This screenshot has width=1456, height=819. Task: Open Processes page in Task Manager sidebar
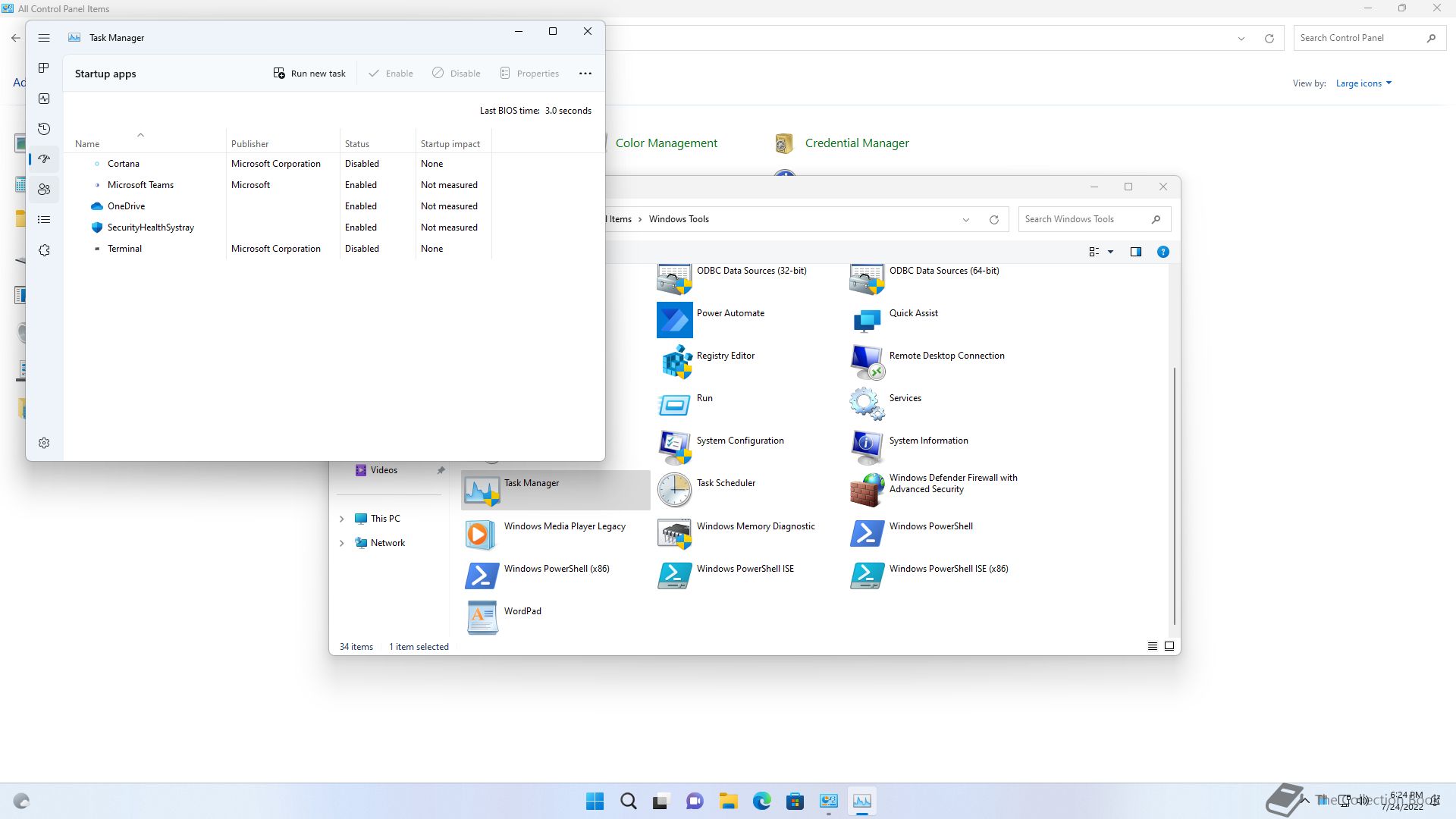coord(44,68)
